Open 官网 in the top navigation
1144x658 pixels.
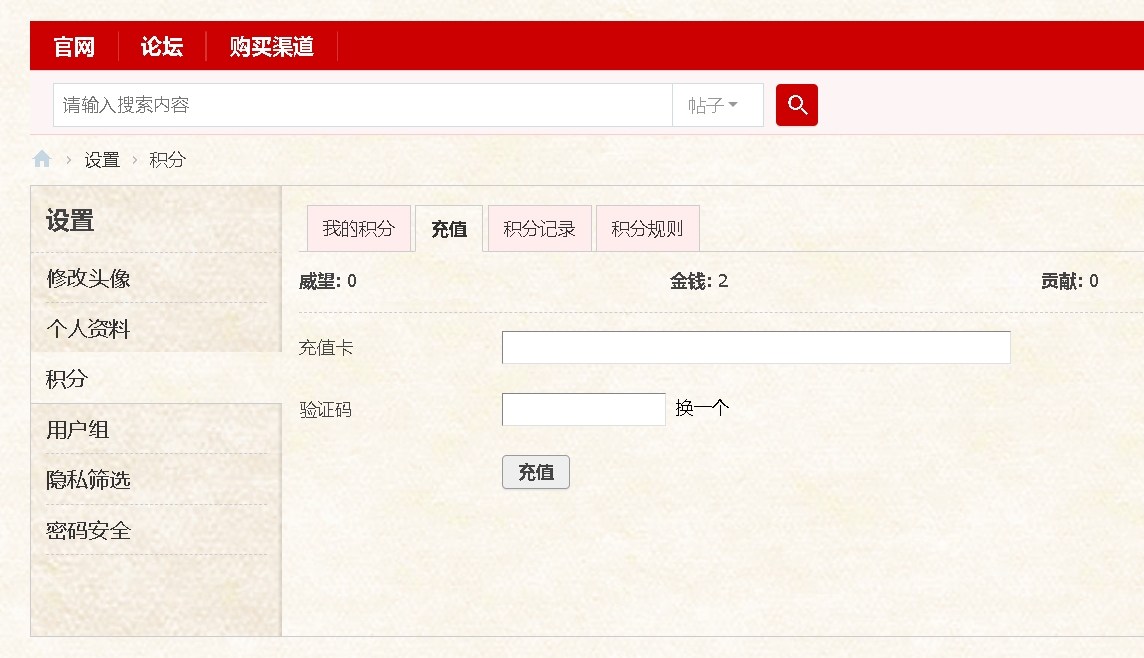[x=74, y=47]
